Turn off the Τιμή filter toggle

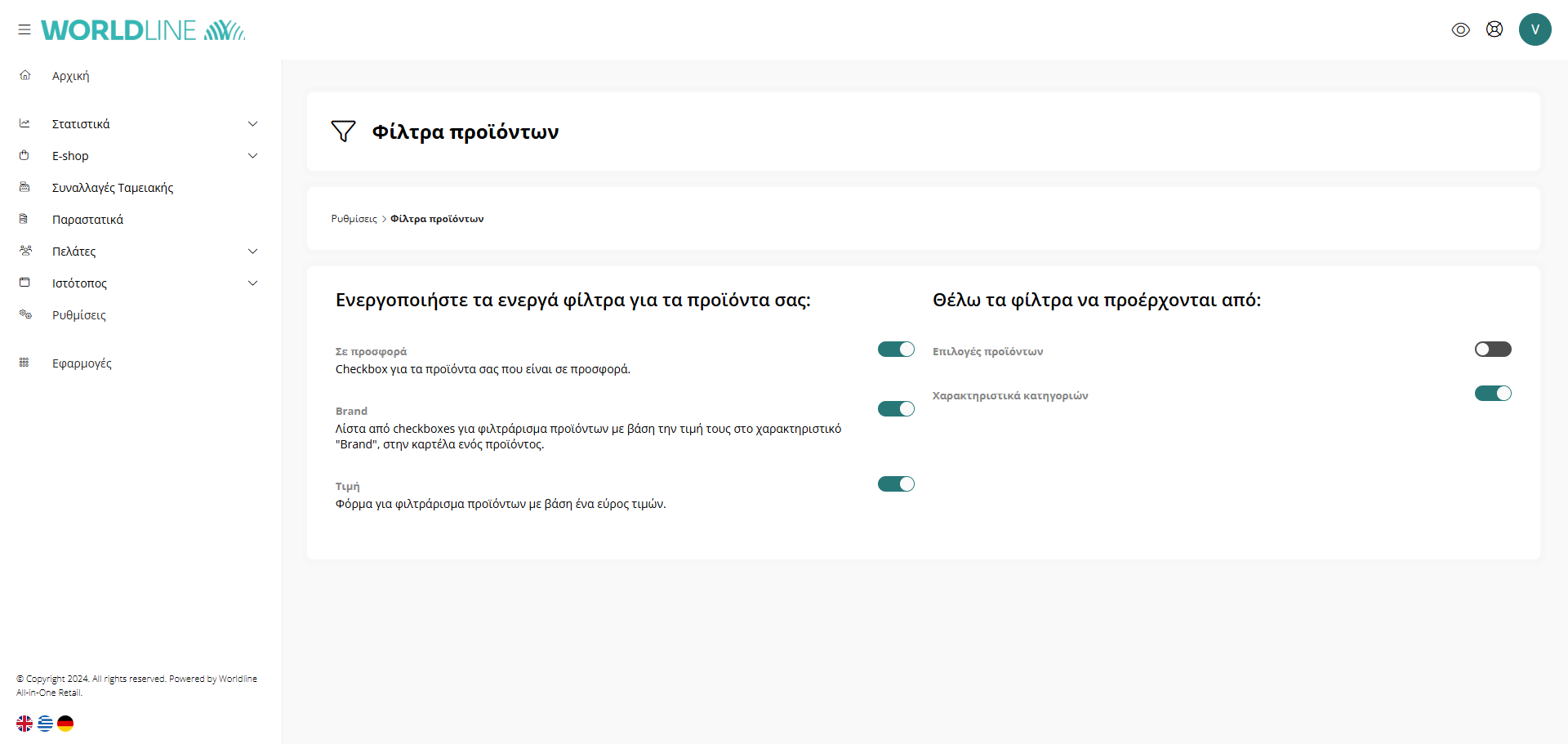(x=896, y=484)
